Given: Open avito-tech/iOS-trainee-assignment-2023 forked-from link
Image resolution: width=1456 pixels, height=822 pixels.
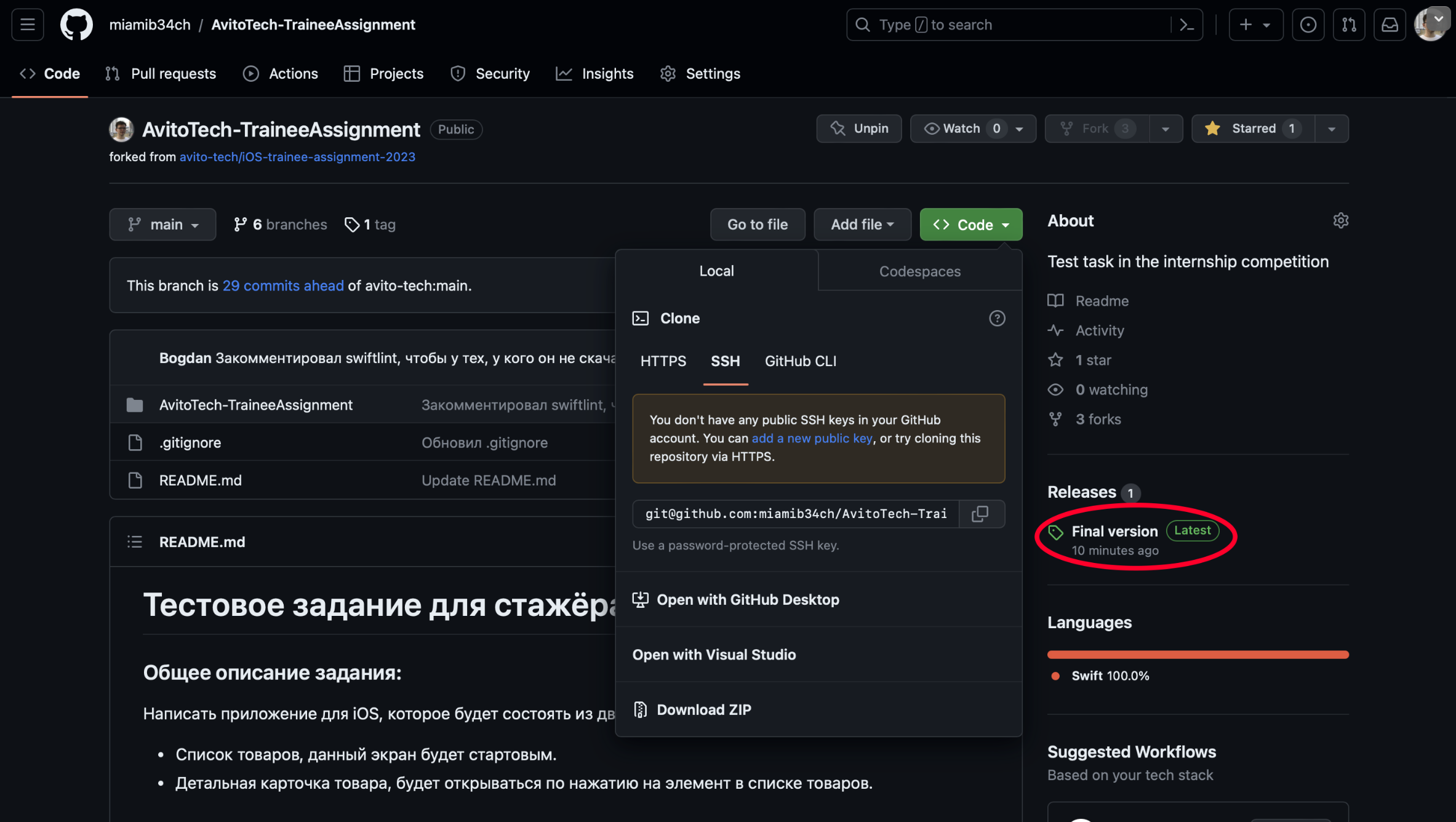Looking at the screenshot, I should [297, 157].
